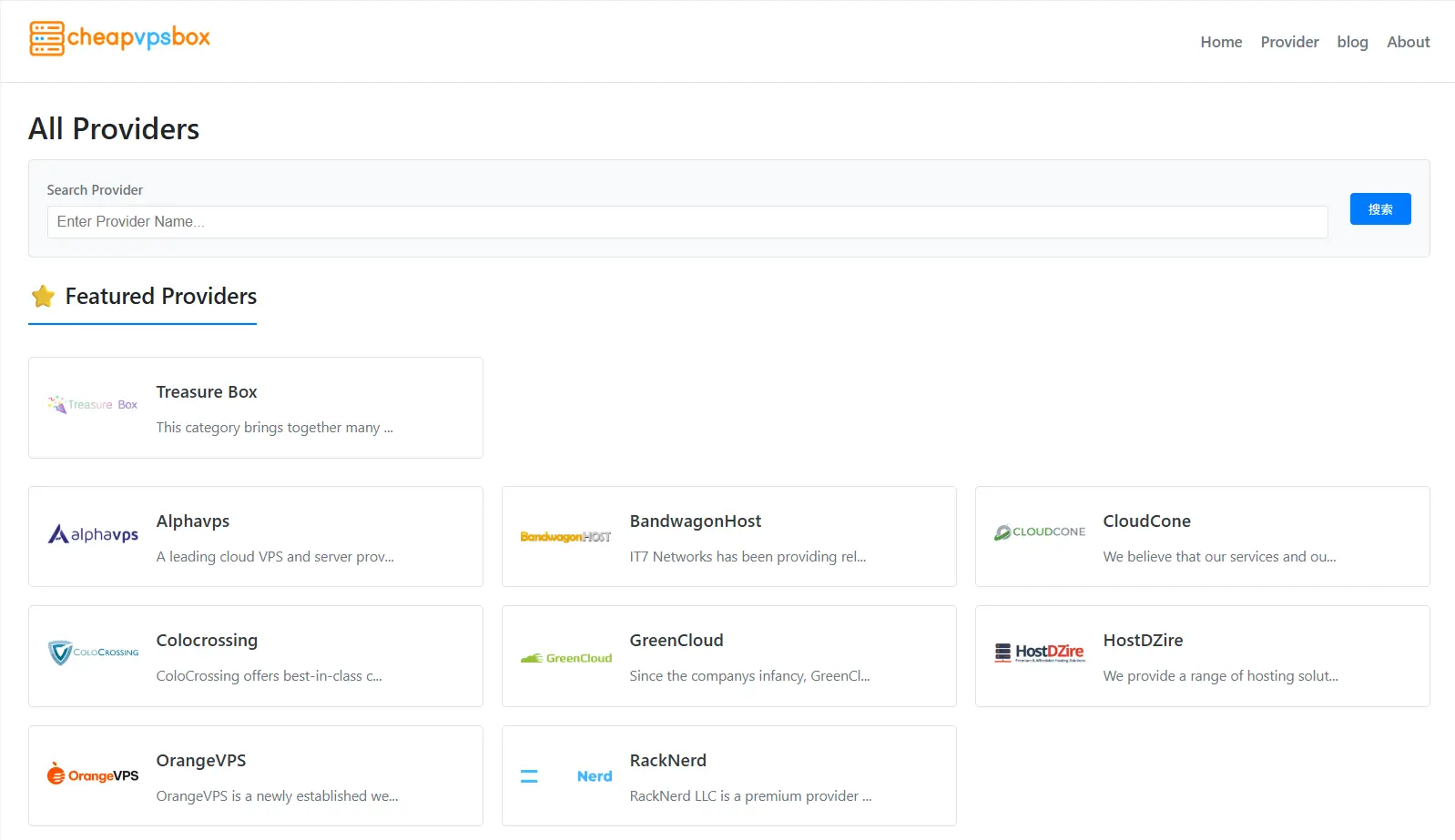Image resolution: width=1455 pixels, height=840 pixels.
Task: Open the Provider menu item
Action: point(1289,42)
